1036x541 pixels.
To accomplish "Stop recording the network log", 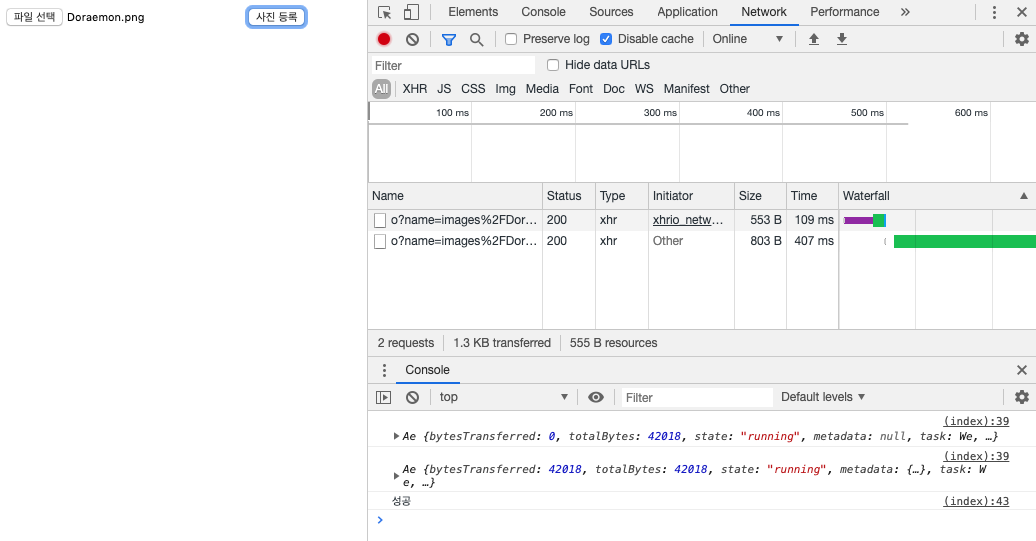I will pyautogui.click(x=384, y=39).
